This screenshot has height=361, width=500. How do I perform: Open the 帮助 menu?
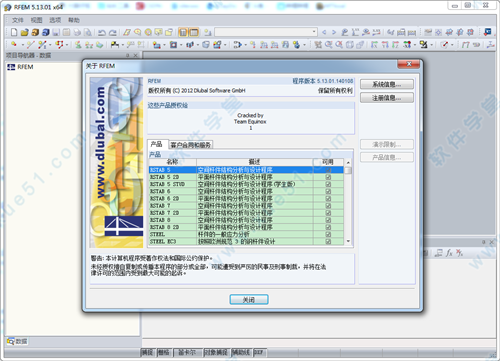click(74, 20)
